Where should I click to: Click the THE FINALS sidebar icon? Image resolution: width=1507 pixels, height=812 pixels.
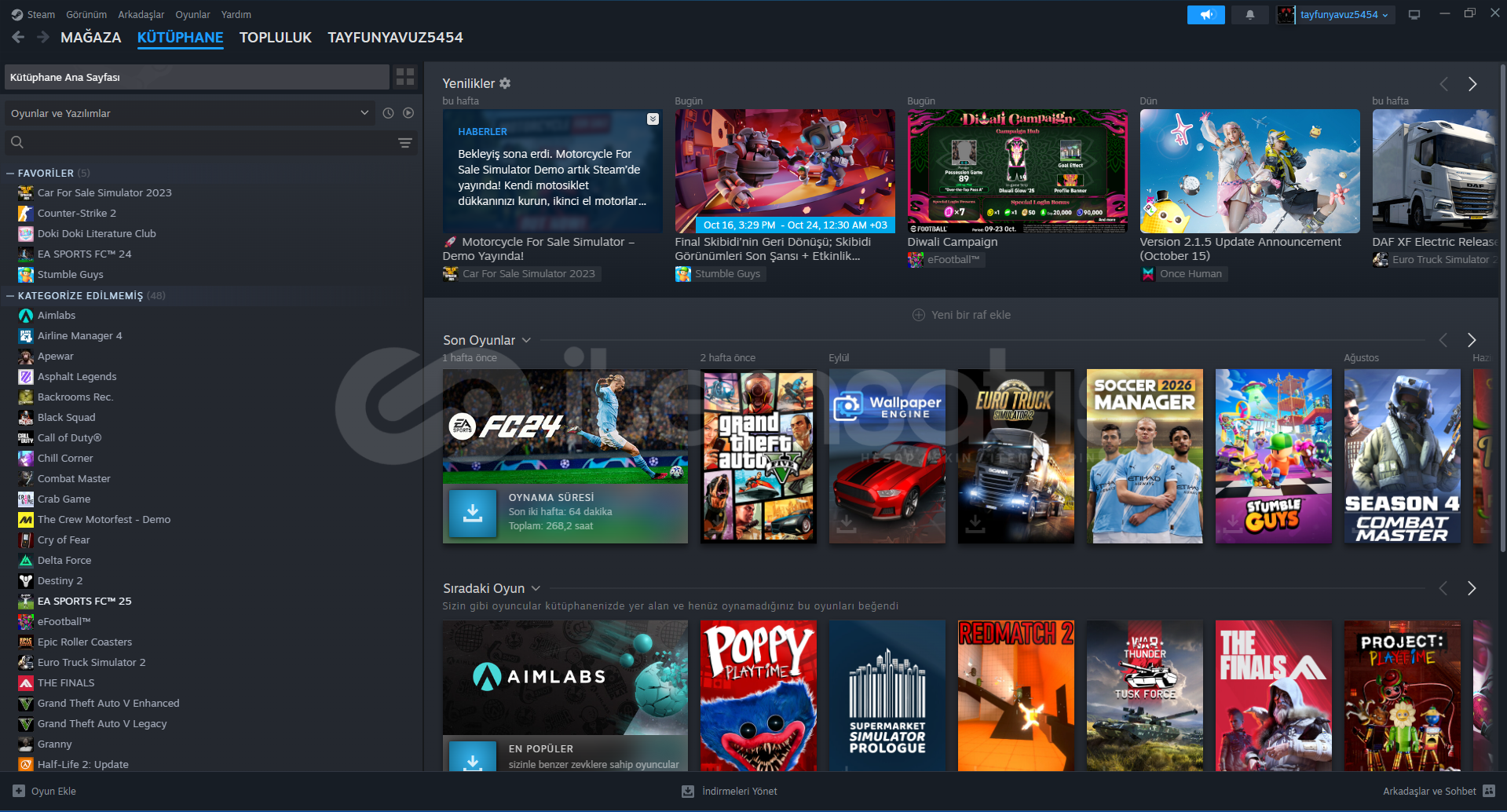pyautogui.click(x=26, y=682)
